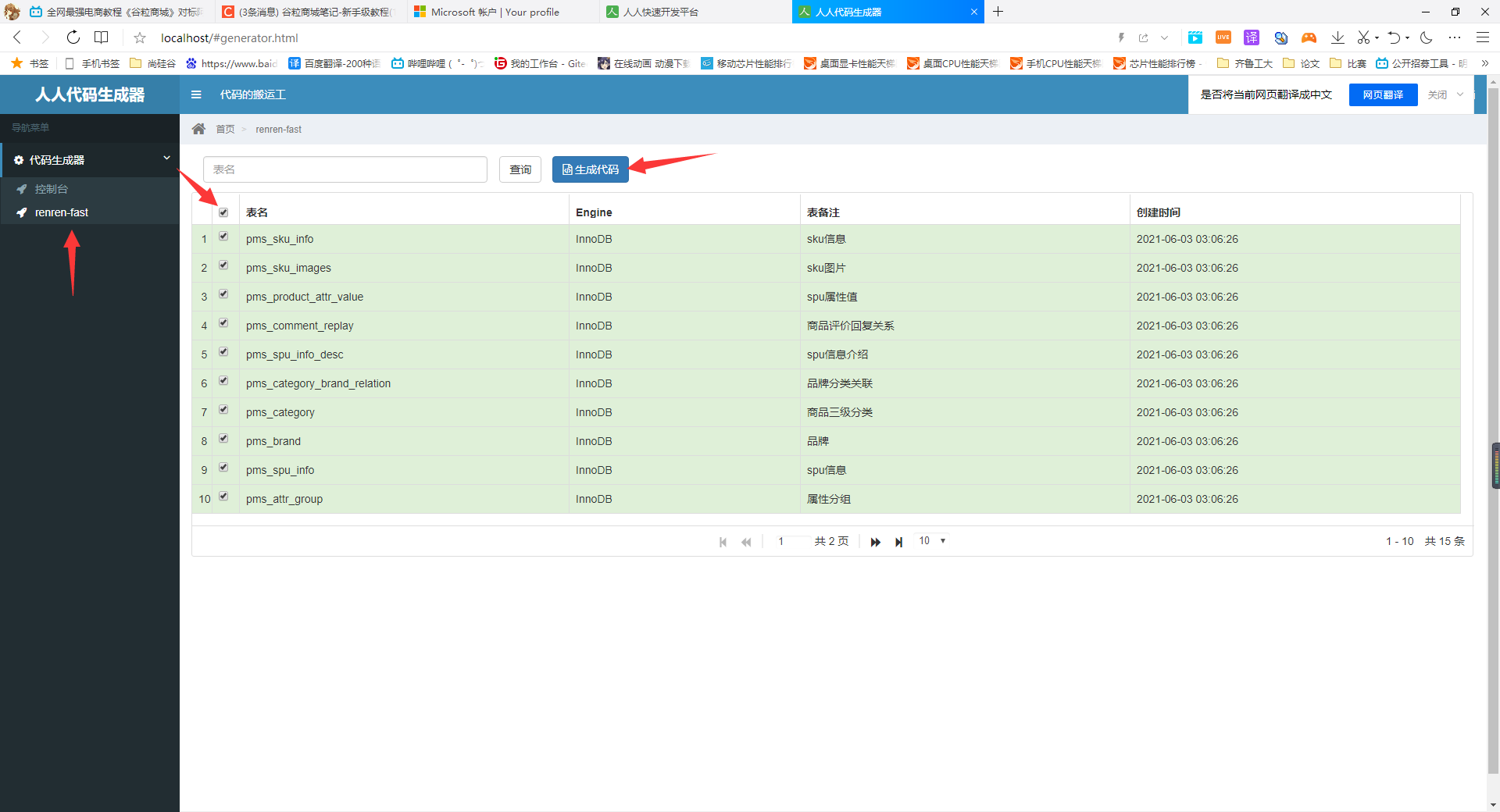Switch to the 人人快速开发平台 browser tab

696,12
